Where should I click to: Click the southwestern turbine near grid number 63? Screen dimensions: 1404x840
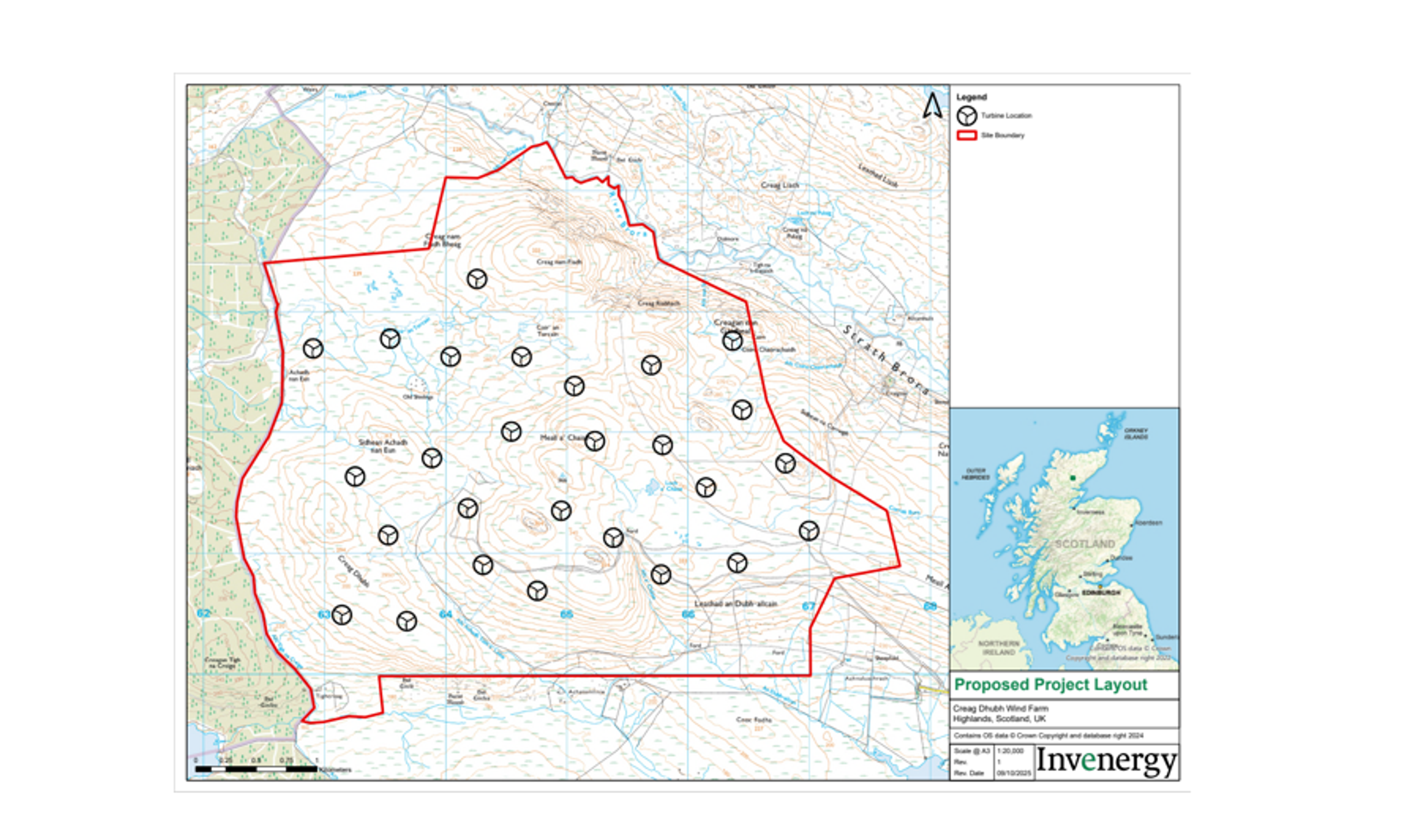tap(341, 615)
